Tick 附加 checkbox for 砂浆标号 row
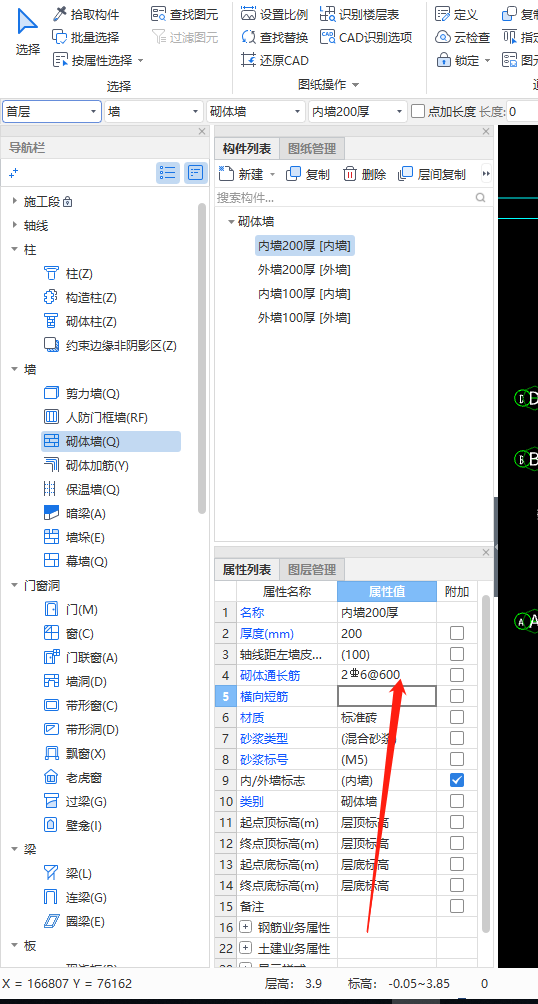Image resolution: width=538 pixels, height=1004 pixels. tap(457, 759)
